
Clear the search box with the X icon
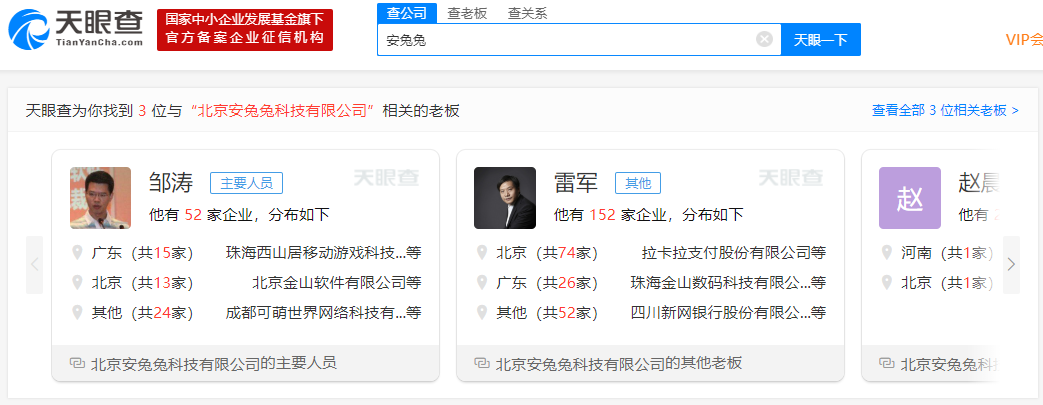(x=764, y=39)
